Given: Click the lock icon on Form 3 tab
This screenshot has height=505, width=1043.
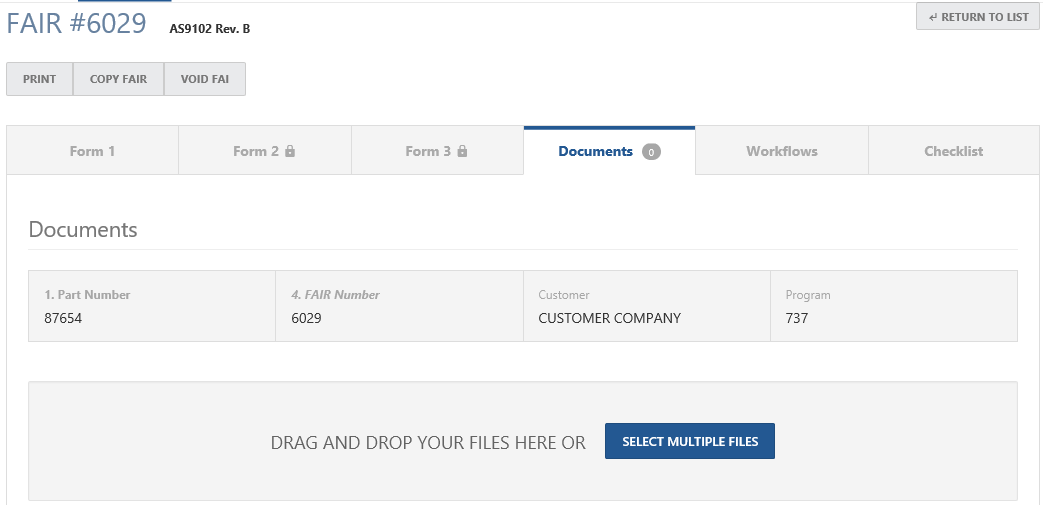Looking at the screenshot, I should (462, 151).
